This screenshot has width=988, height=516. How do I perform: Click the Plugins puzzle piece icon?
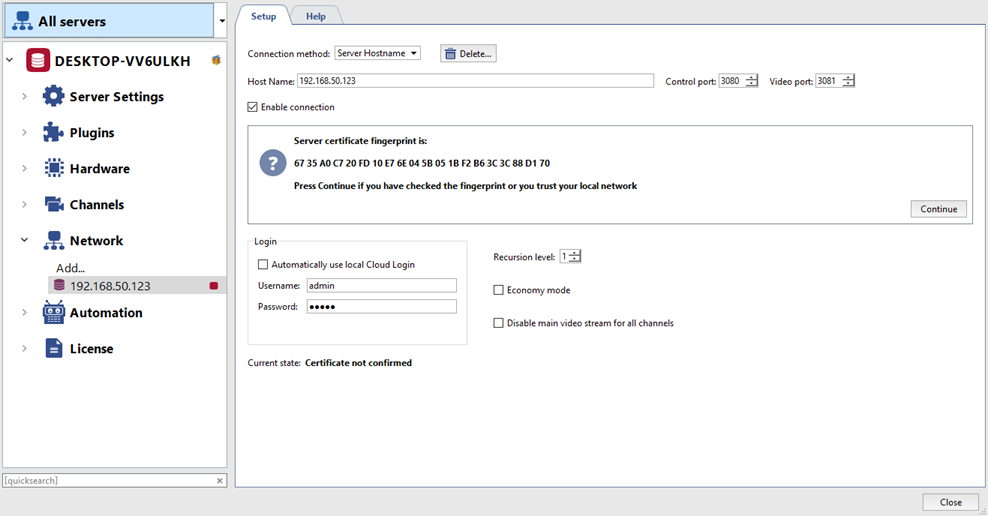[x=53, y=133]
